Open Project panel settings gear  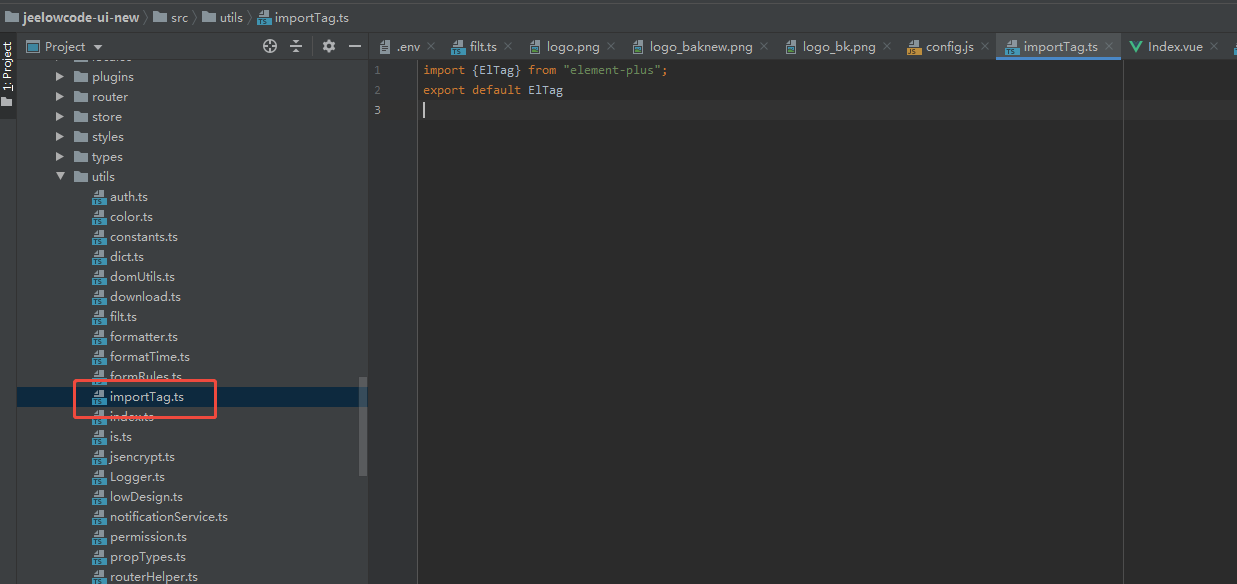(x=329, y=46)
